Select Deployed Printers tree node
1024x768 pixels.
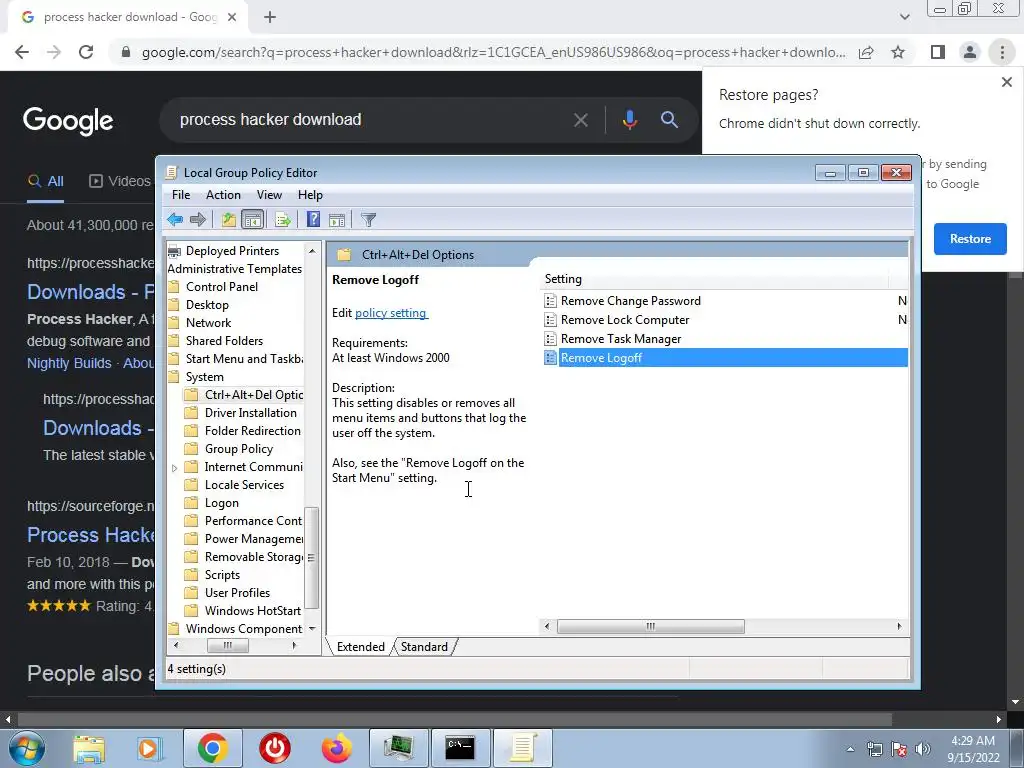[232, 251]
